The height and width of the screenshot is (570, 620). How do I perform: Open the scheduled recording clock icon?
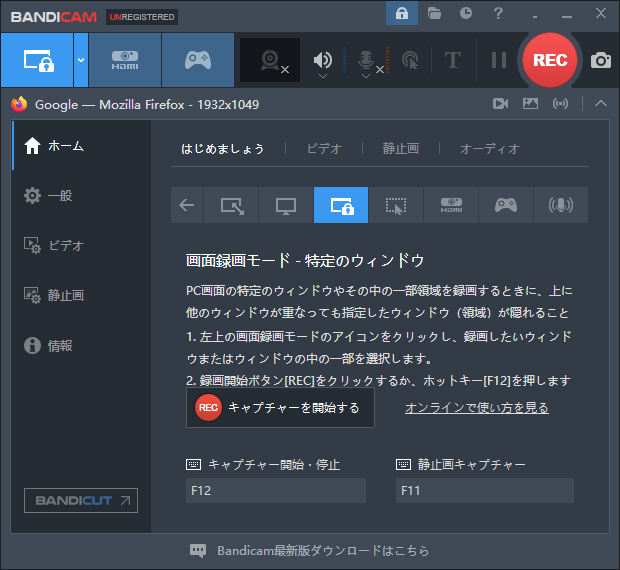coord(466,13)
